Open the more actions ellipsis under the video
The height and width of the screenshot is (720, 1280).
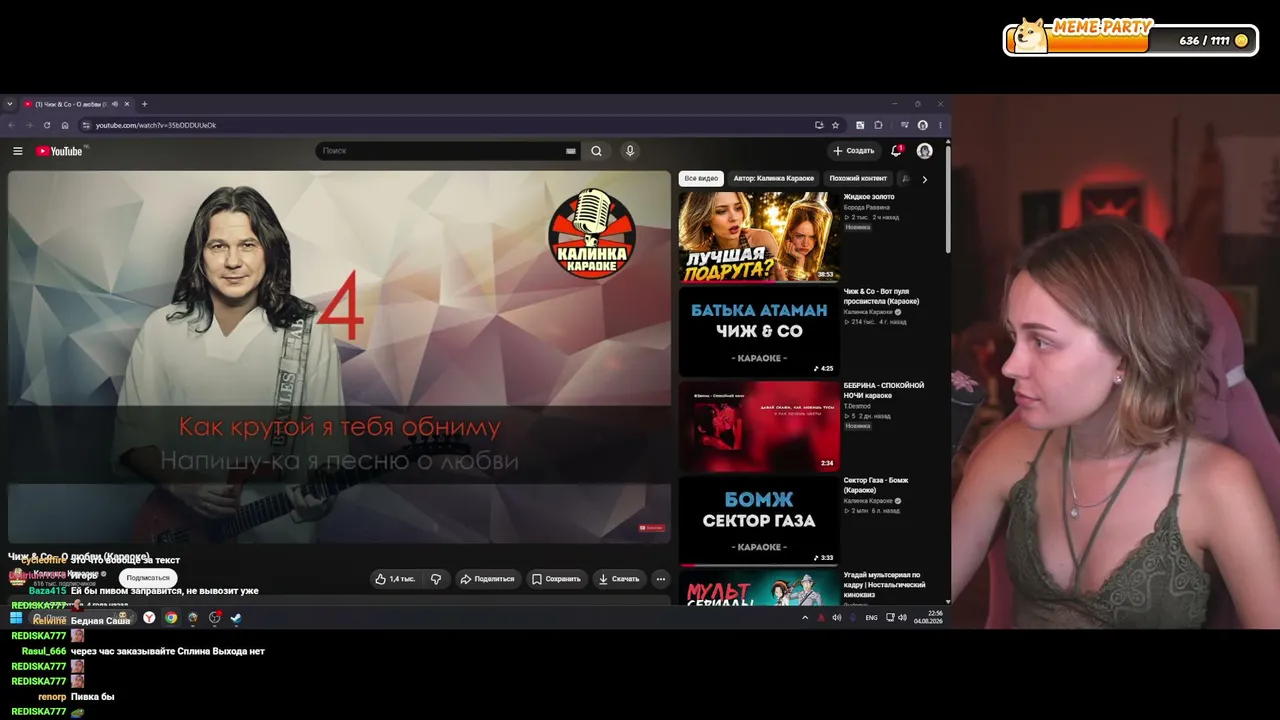tap(660, 579)
